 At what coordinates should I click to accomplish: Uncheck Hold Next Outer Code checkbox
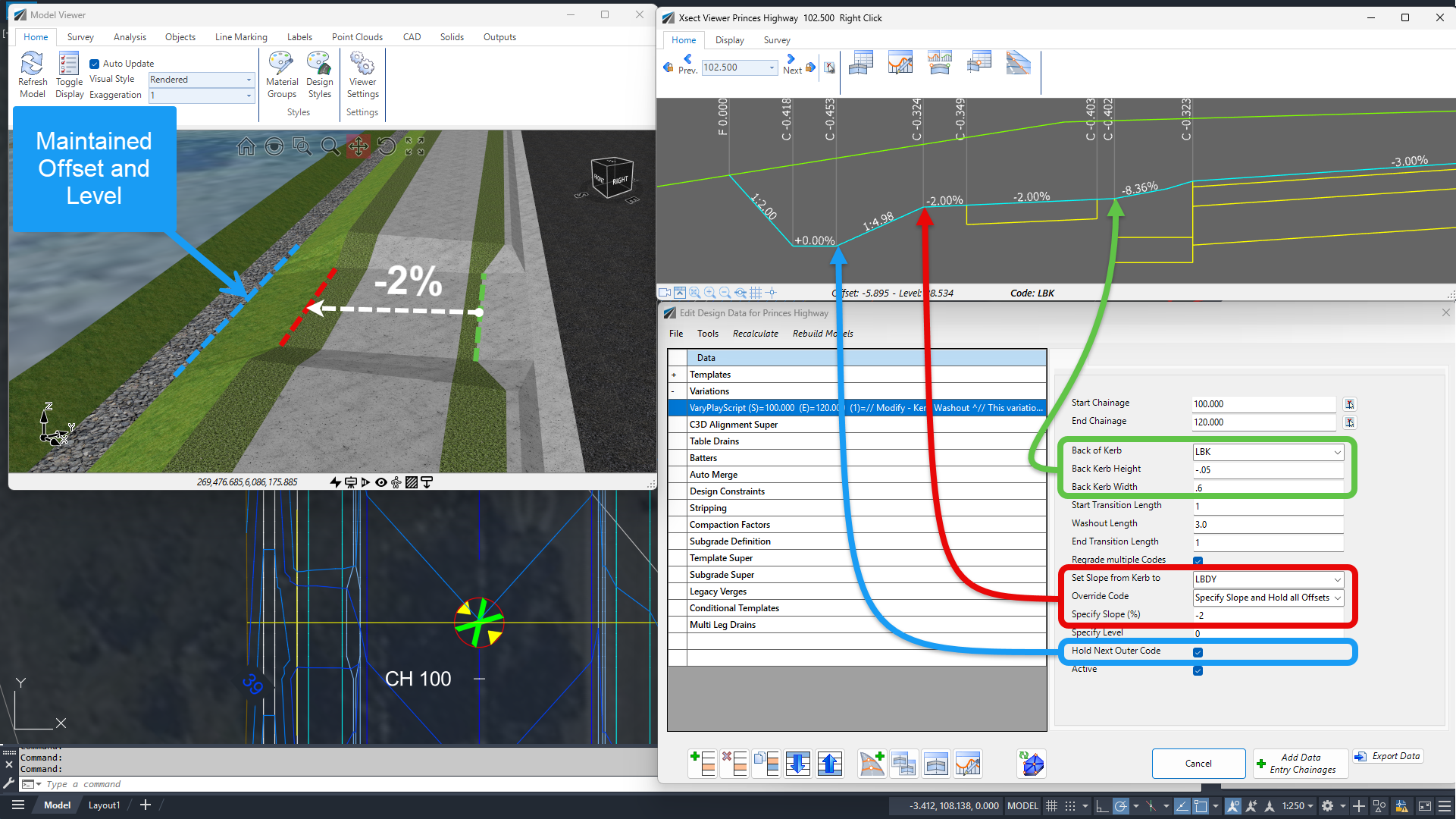(1198, 652)
